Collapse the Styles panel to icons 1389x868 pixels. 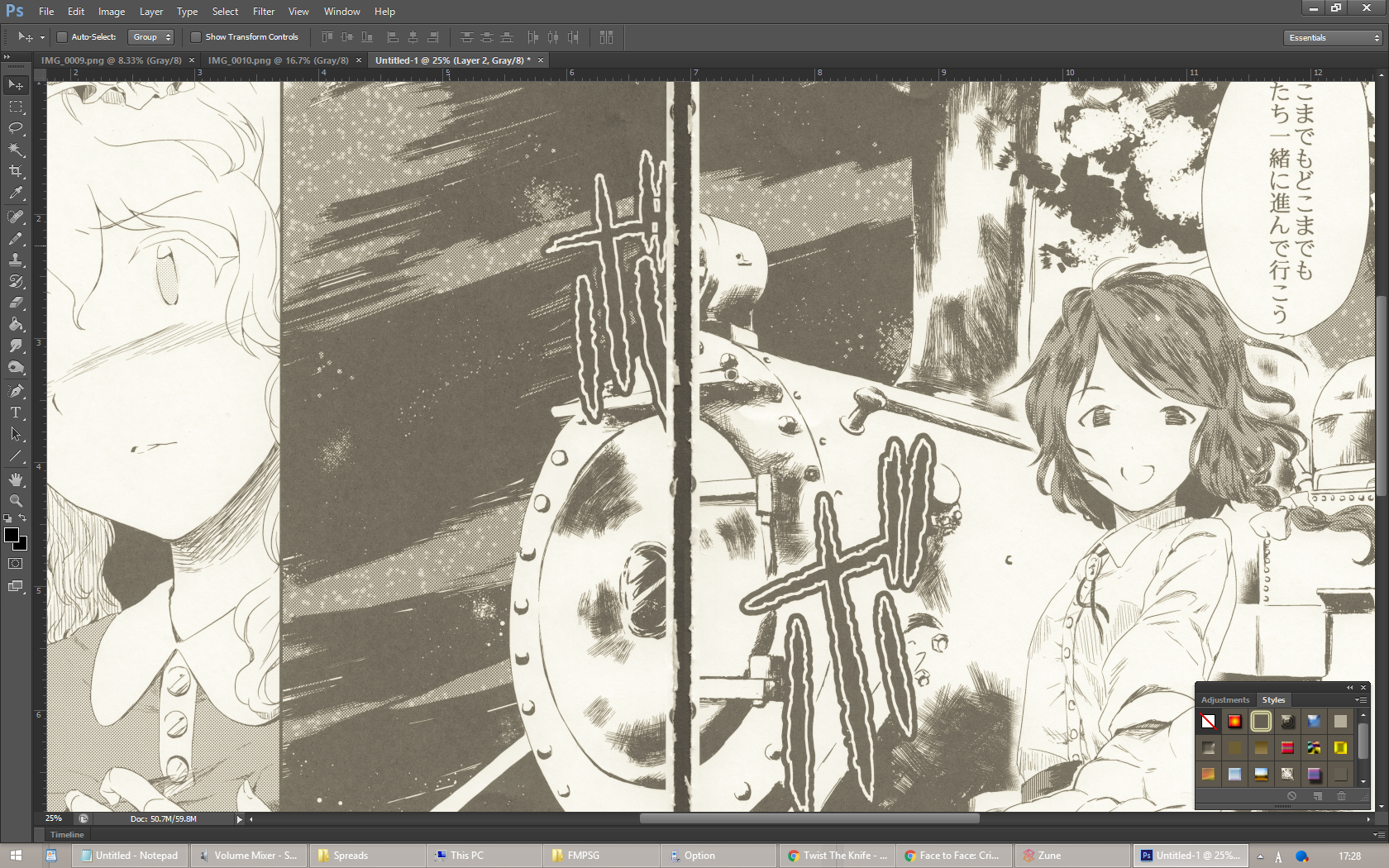pyautogui.click(x=1349, y=687)
